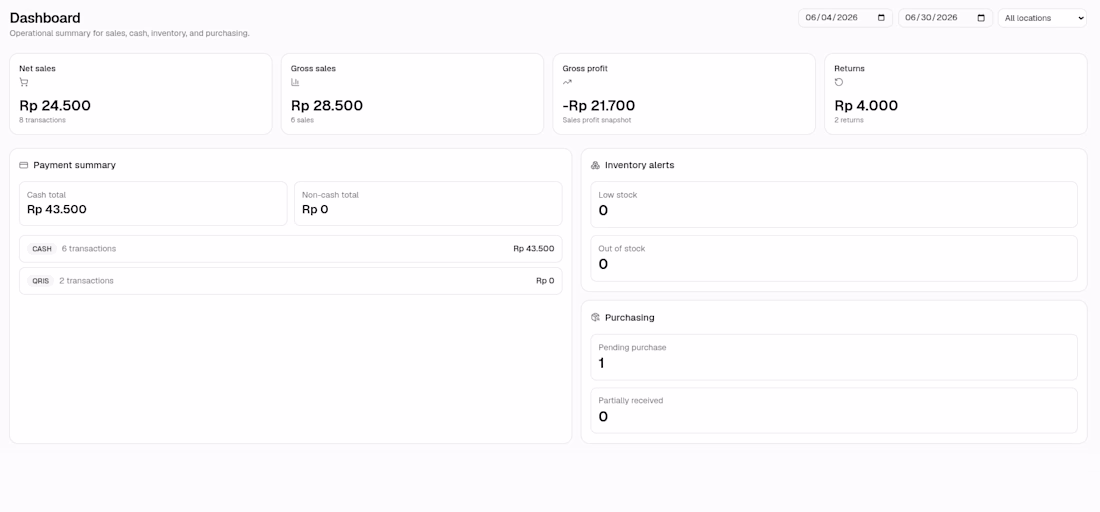
Task: Click the Rp 0 amount in QRIS row
Action: (x=545, y=281)
